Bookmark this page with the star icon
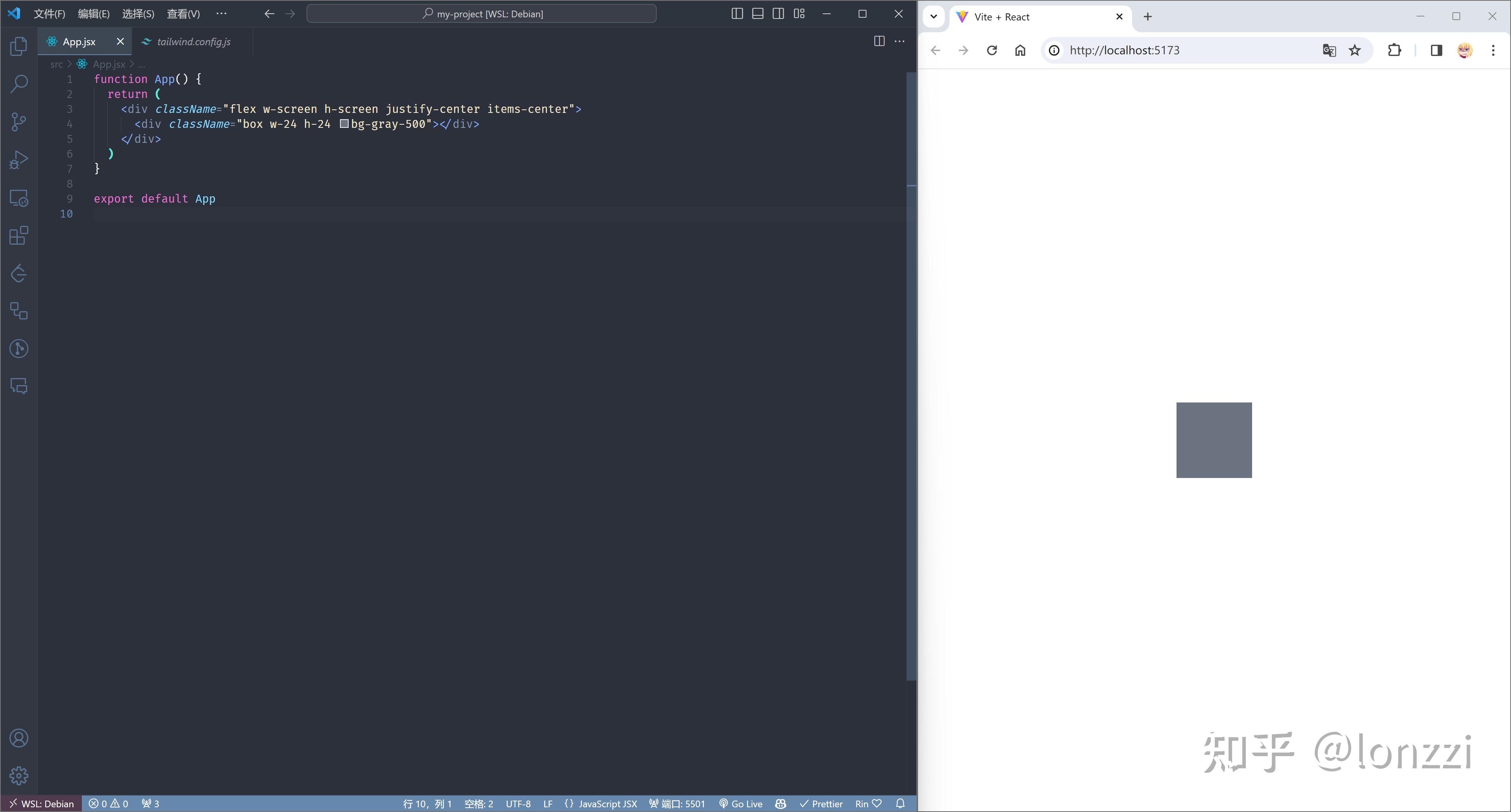 click(x=1354, y=50)
